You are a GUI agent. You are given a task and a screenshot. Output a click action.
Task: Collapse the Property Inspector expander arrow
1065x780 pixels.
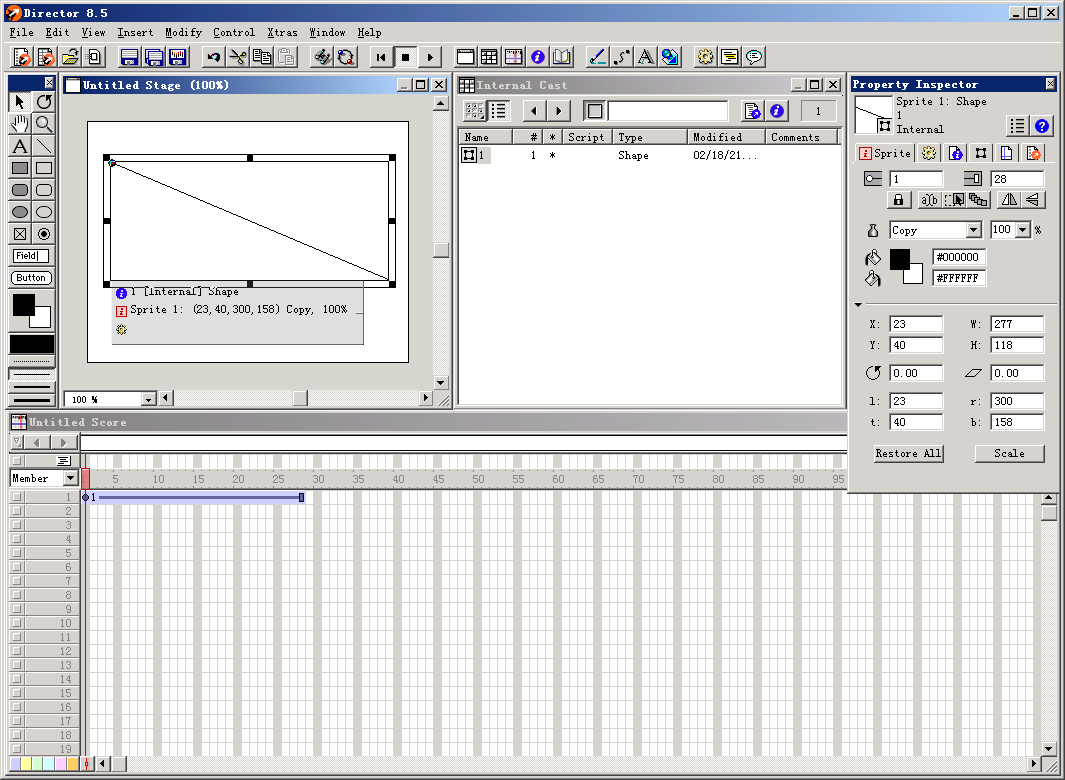(x=859, y=305)
